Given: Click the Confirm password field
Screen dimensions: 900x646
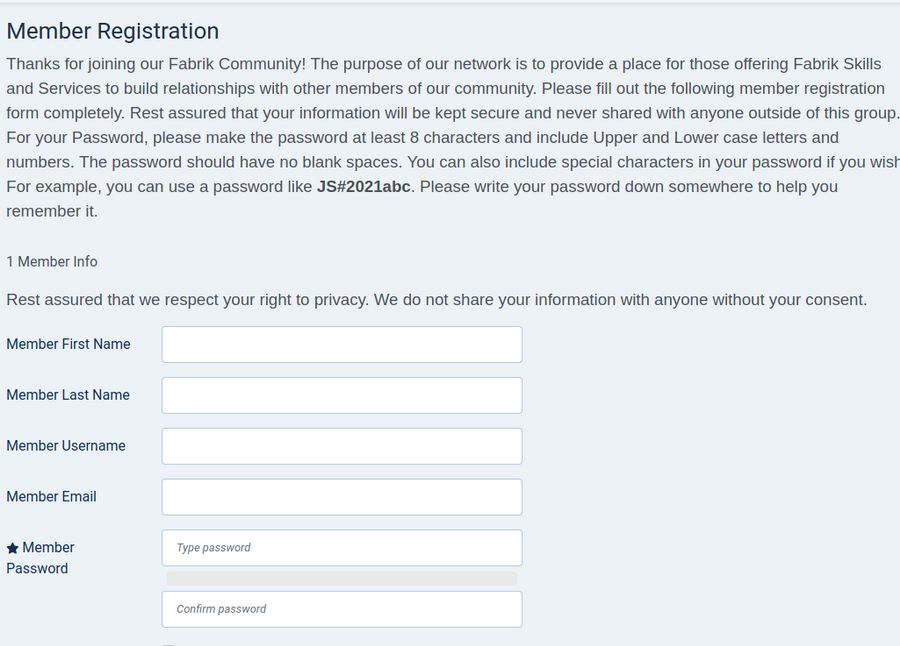Looking at the screenshot, I should pyautogui.click(x=341, y=609).
